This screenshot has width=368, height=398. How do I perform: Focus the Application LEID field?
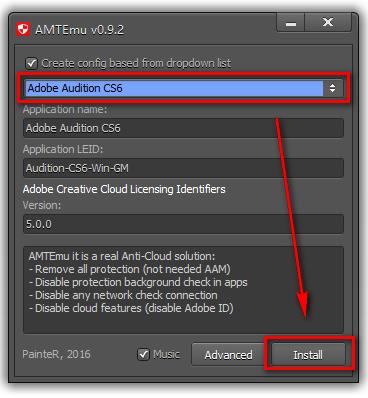183,168
